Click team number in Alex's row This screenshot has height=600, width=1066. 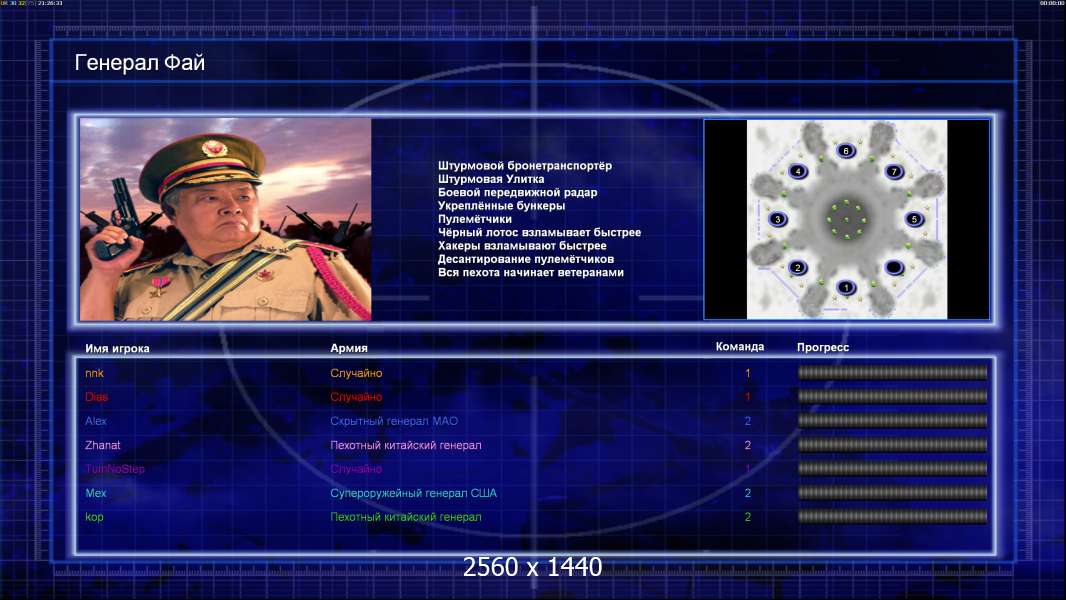747,421
